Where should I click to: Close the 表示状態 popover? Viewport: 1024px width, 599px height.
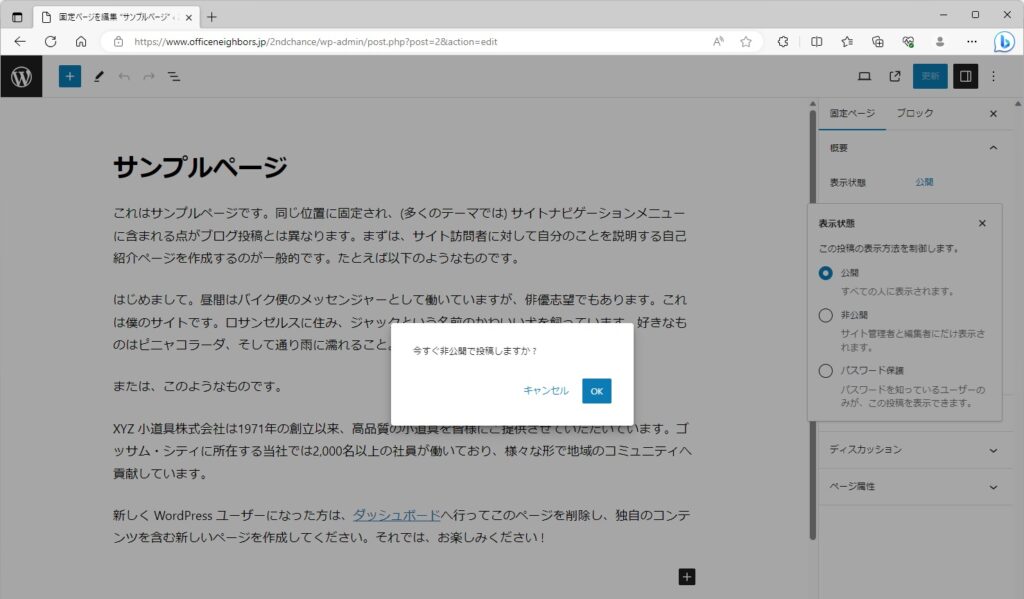tap(982, 224)
